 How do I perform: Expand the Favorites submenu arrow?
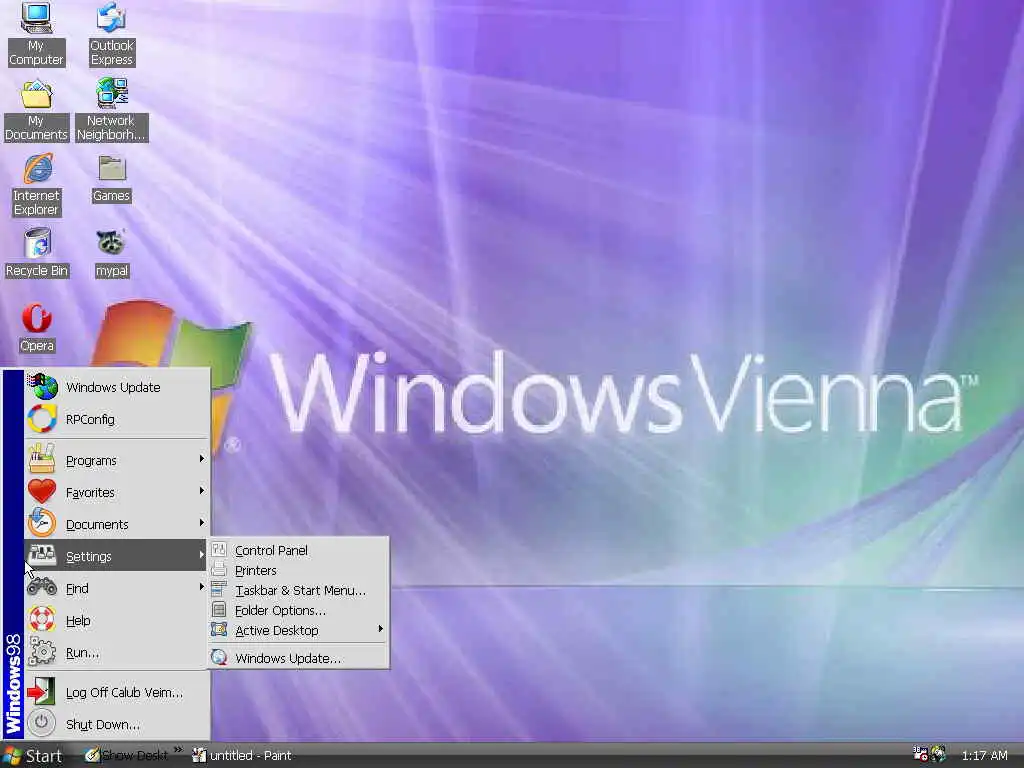click(x=202, y=491)
